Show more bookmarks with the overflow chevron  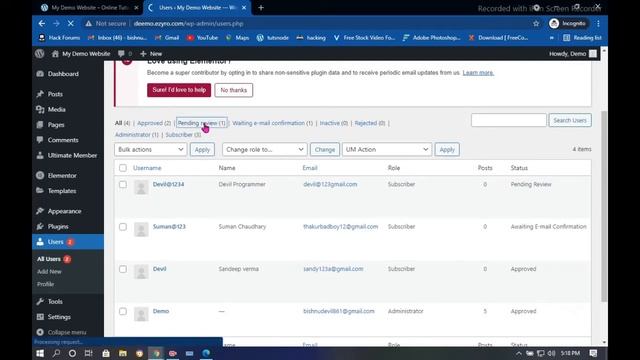(x=552, y=38)
